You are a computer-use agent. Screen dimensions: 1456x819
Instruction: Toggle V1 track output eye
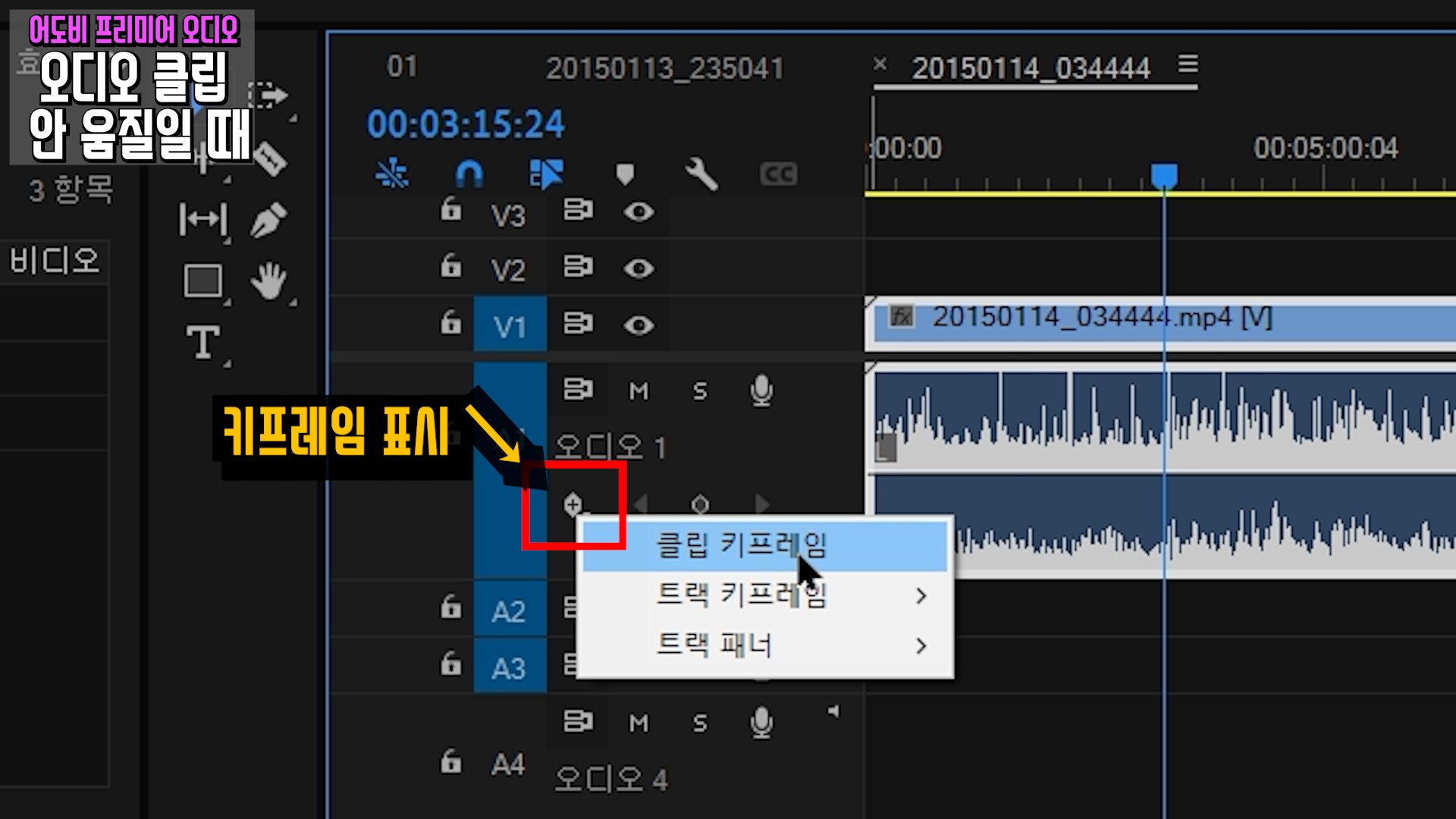pyautogui.click(x=639, y=325)
